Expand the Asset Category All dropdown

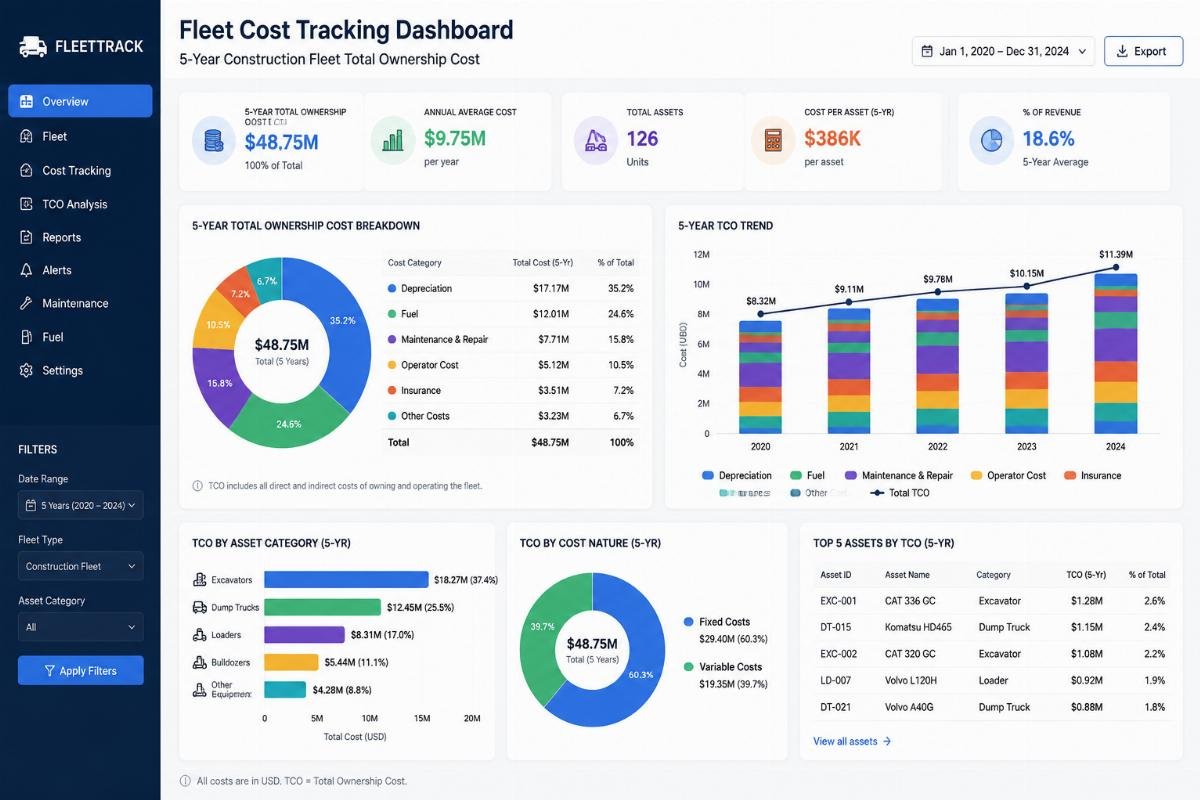(x=81, y=627)
